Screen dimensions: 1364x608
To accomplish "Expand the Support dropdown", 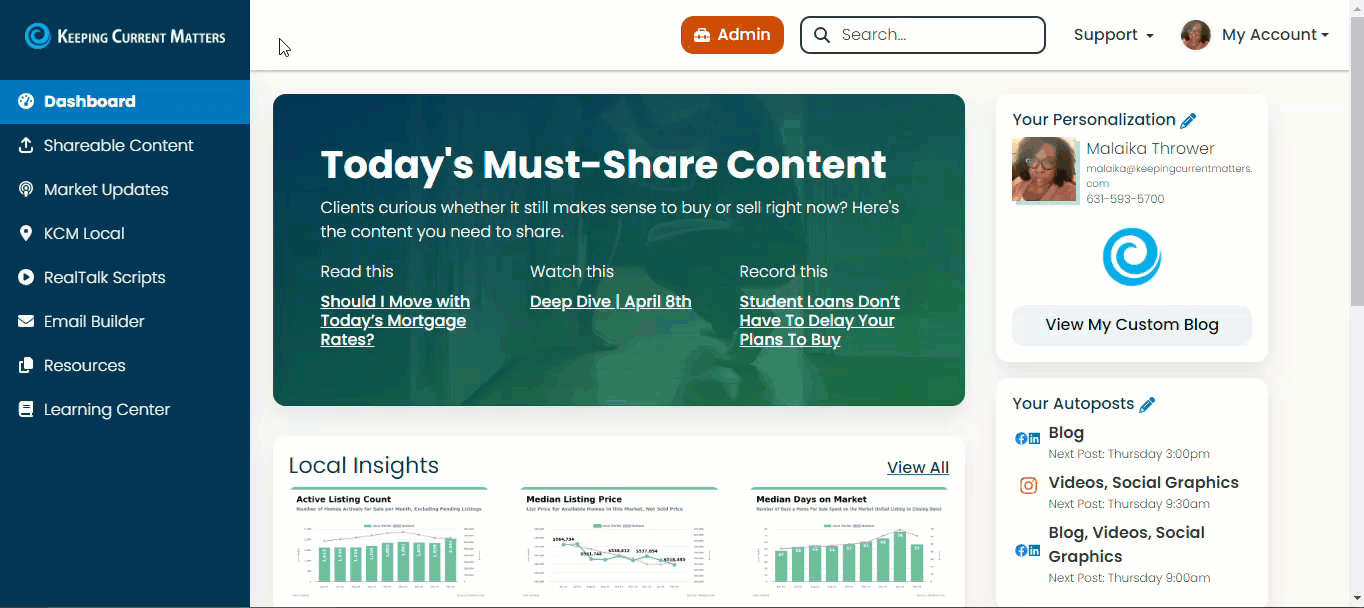I will click(x=1112, y=34).
